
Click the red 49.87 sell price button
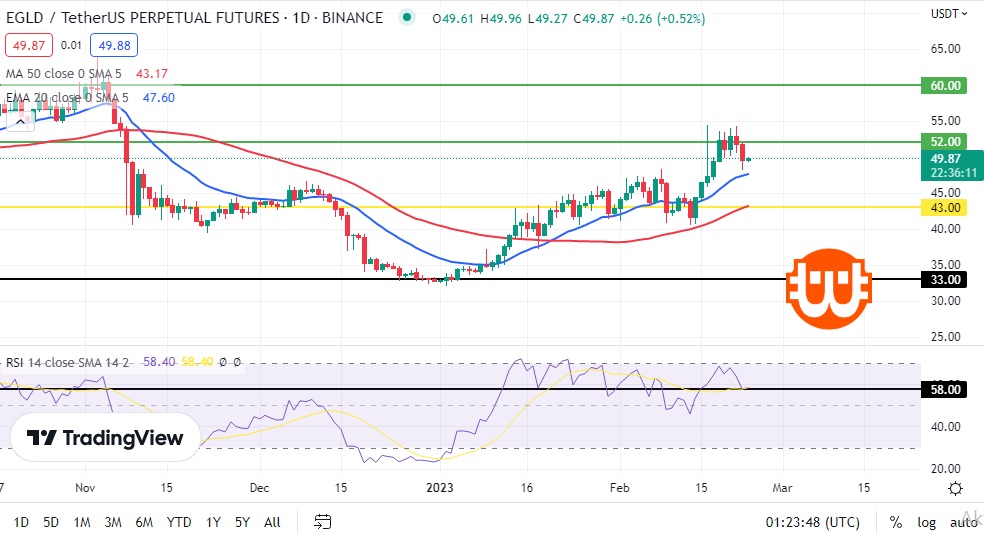pos(28,45)
